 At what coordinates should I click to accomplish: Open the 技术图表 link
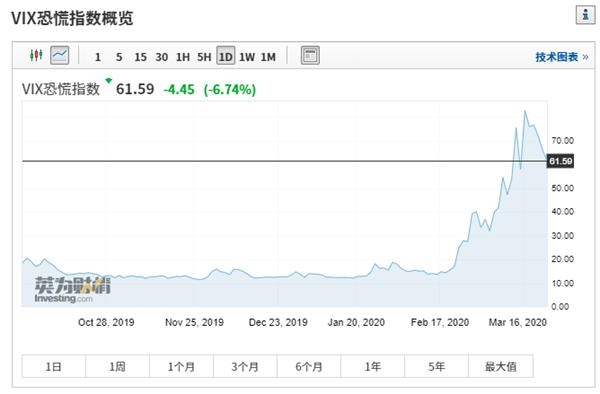(x=561, y=57)
